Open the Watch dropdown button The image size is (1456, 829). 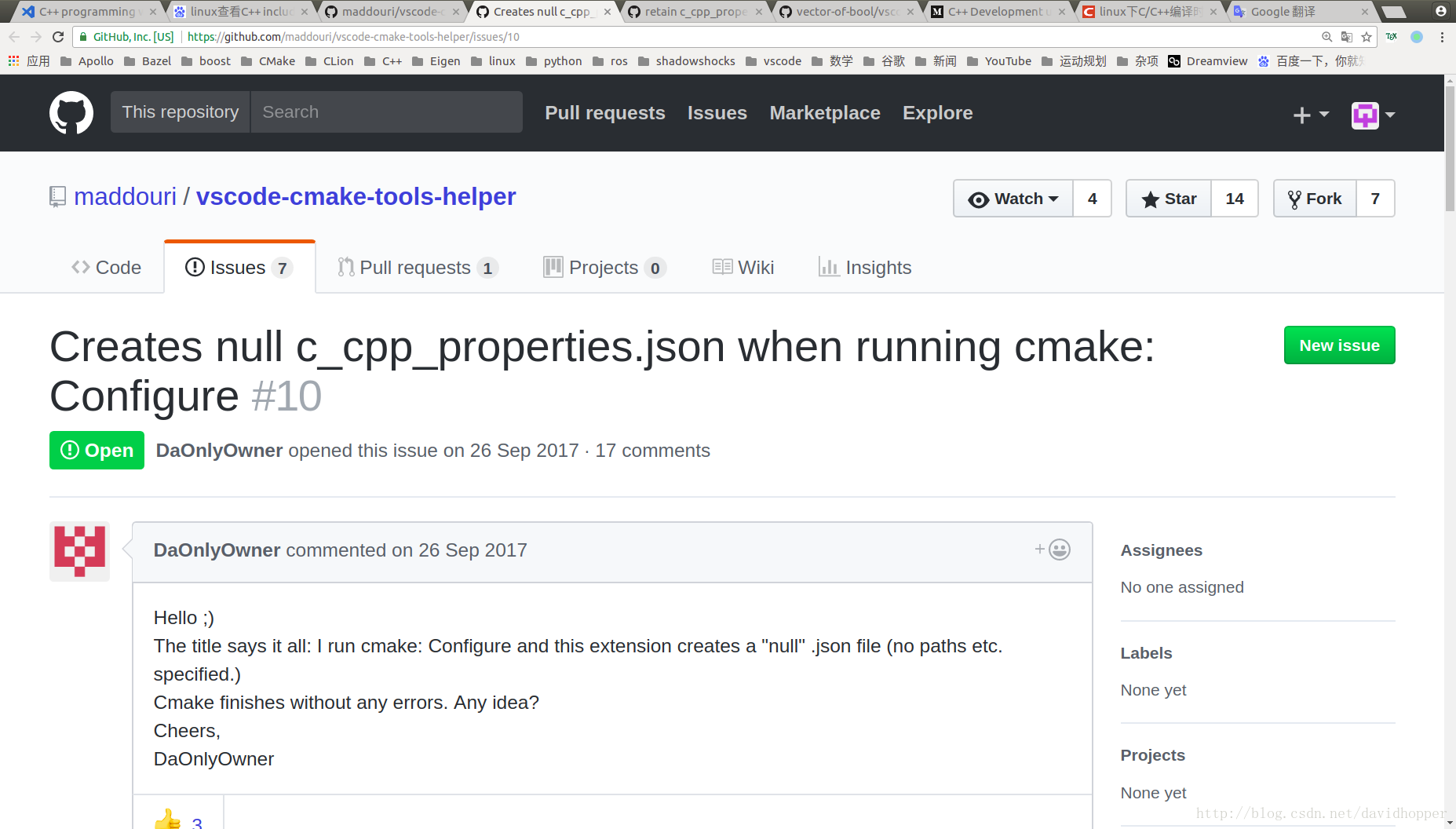pyautogui.click(x=1013, y=199)
